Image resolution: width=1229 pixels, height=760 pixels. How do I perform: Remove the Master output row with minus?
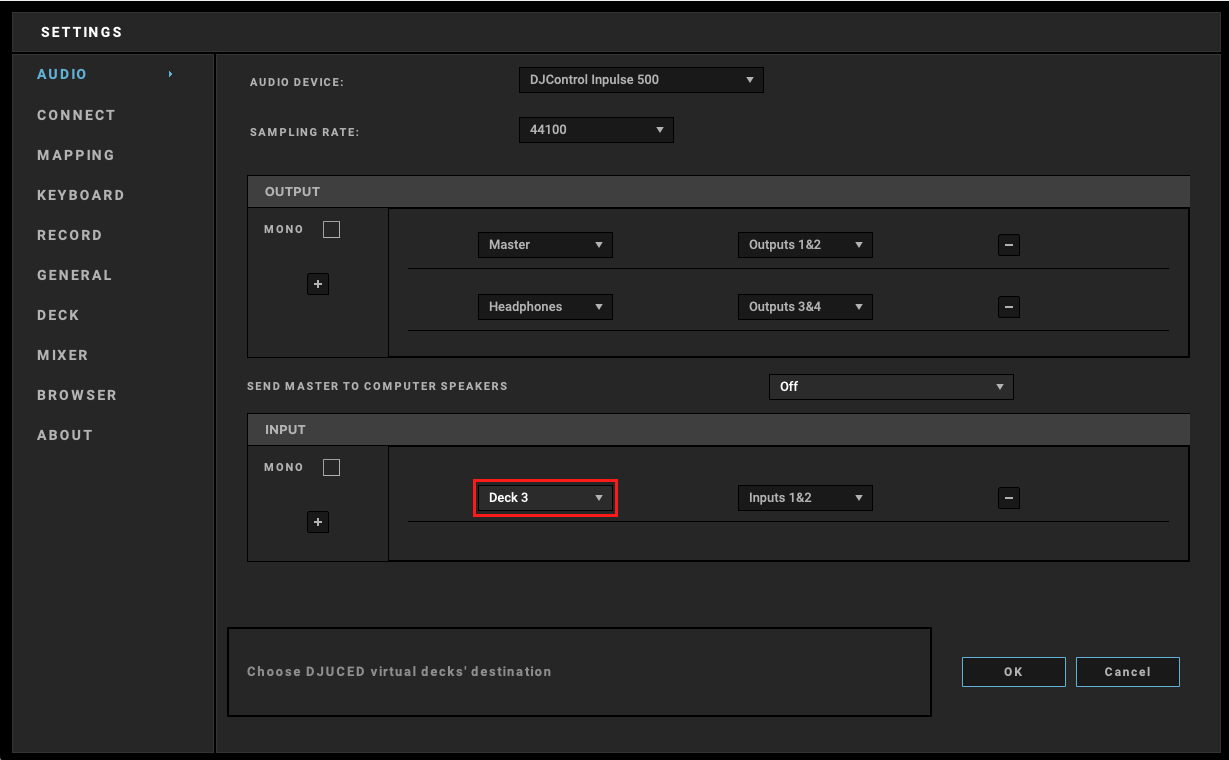[x=1009, y=245]
